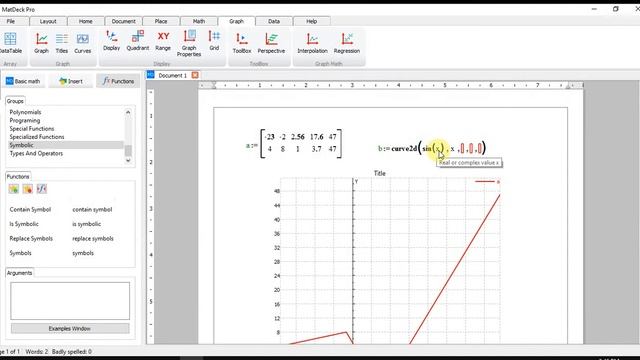The height and width of the screenshot is (360, 640).
Task: Close the Document 1 tab
Action: [195, 75]
